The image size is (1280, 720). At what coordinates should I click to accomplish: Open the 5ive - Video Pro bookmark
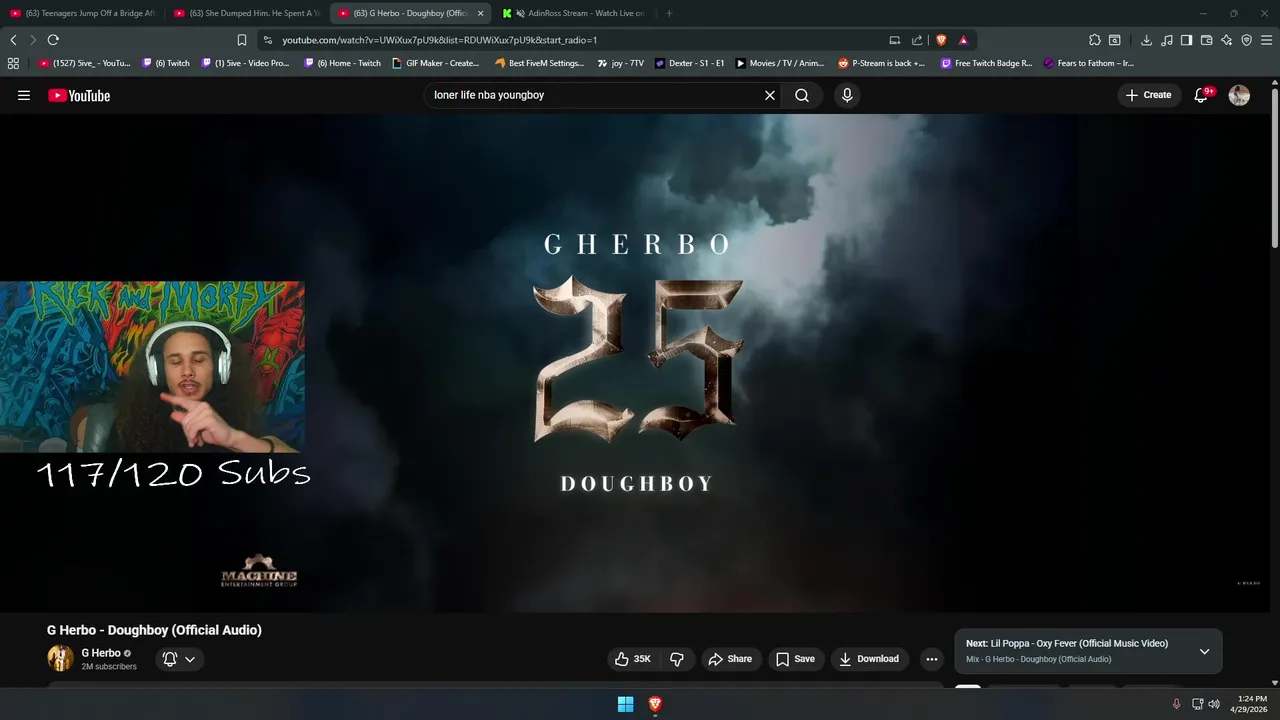[245, 63]
